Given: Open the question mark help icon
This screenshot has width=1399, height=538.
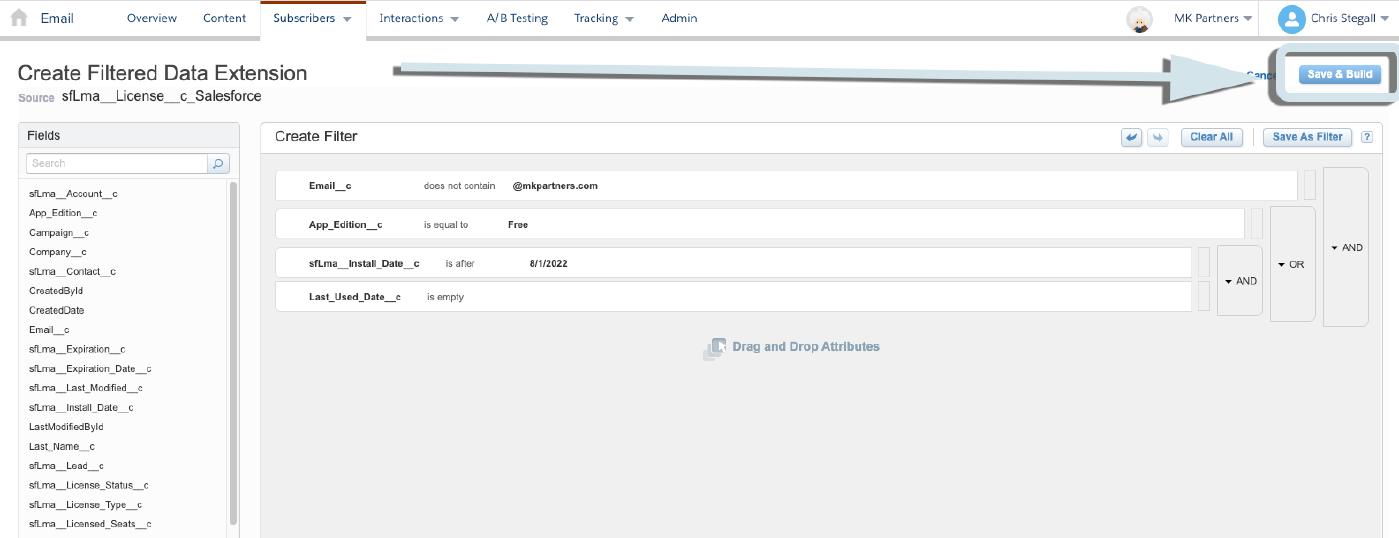Looking at the screenshot, I should 1366,137.
